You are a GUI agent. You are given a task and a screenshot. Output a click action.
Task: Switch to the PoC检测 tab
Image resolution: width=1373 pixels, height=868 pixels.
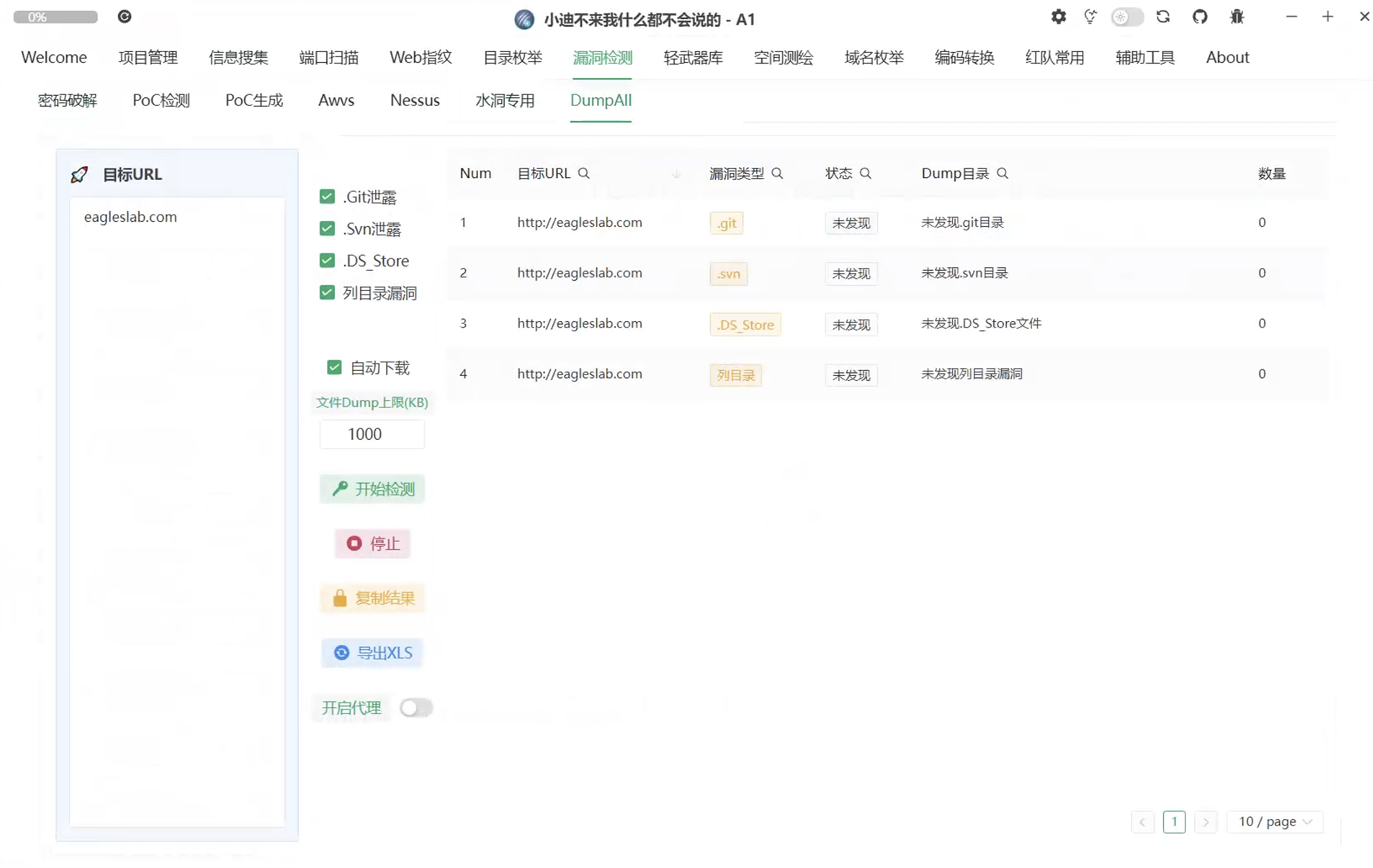pyautogui.click(x=161, y=100)
